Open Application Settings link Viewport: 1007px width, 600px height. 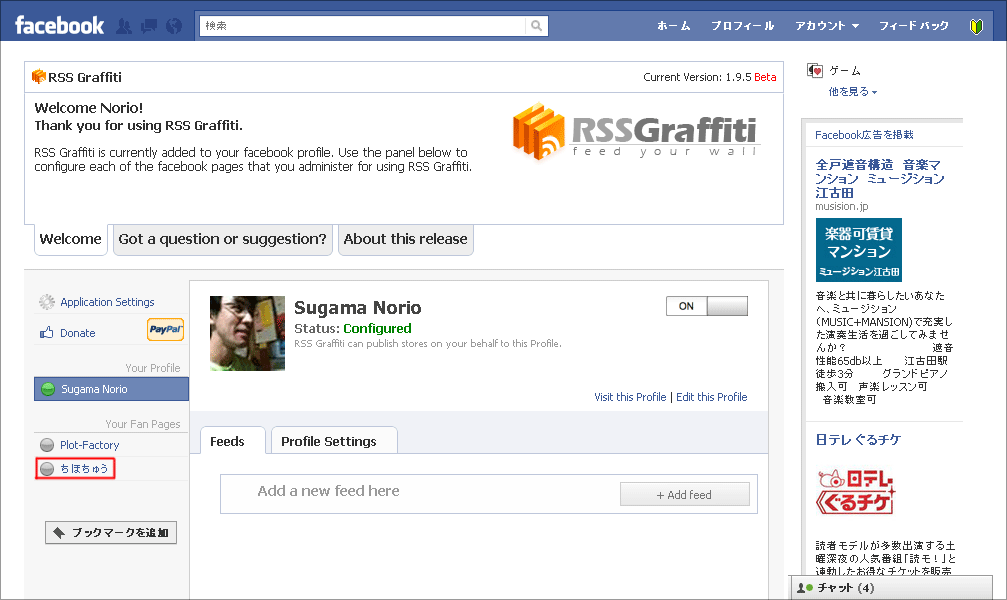pyautogui.click(x=107, y=302)
